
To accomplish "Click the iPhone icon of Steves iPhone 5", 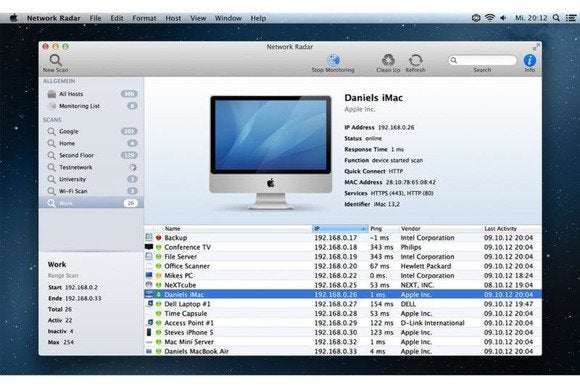I will tap(149, 332).
